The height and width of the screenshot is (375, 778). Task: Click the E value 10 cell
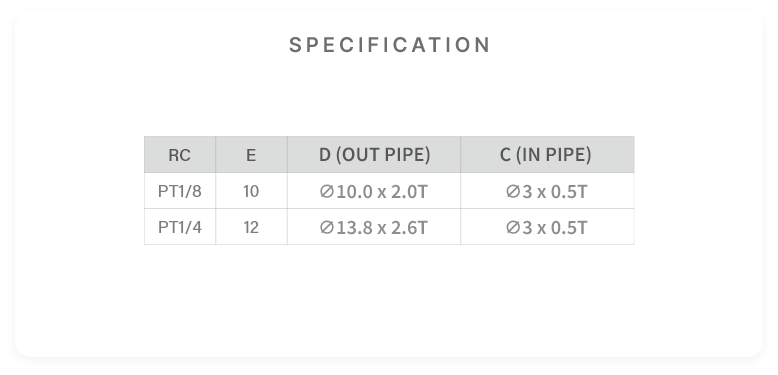coord(251,191)
